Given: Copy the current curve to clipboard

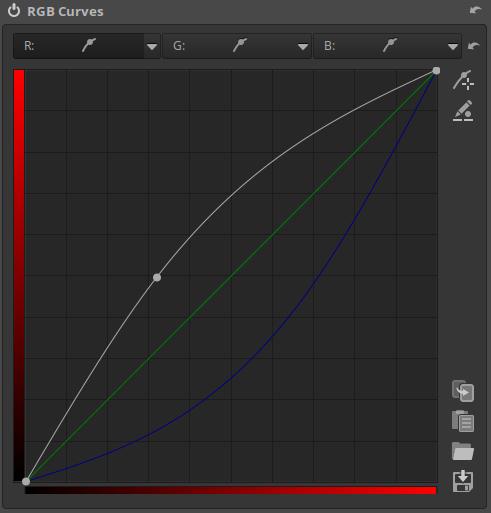Looking at the screenshot, I should click(x=463, y=391).
